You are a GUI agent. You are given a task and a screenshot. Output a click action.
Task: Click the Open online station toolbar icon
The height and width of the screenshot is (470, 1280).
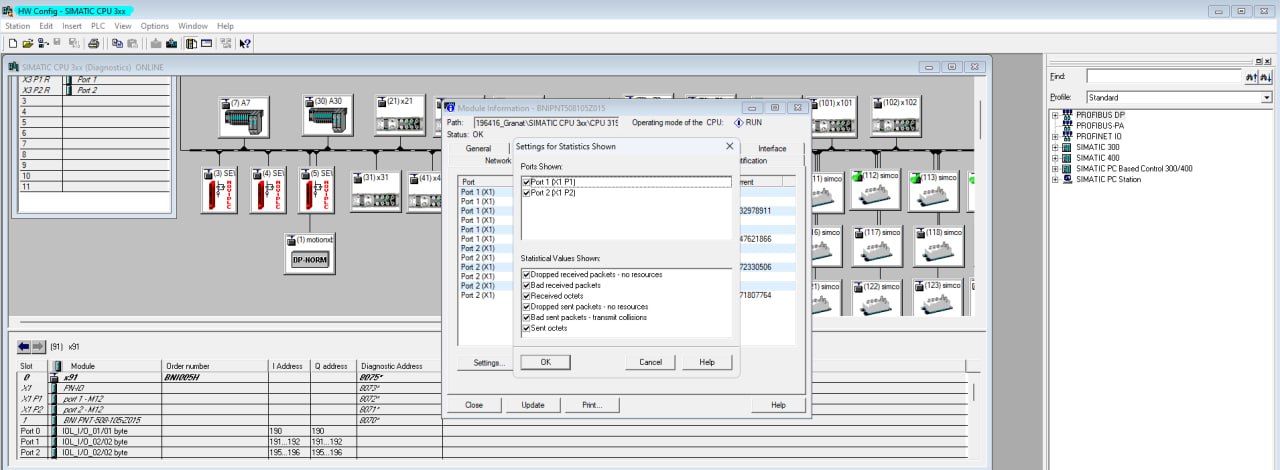click(x=43, y=44)
